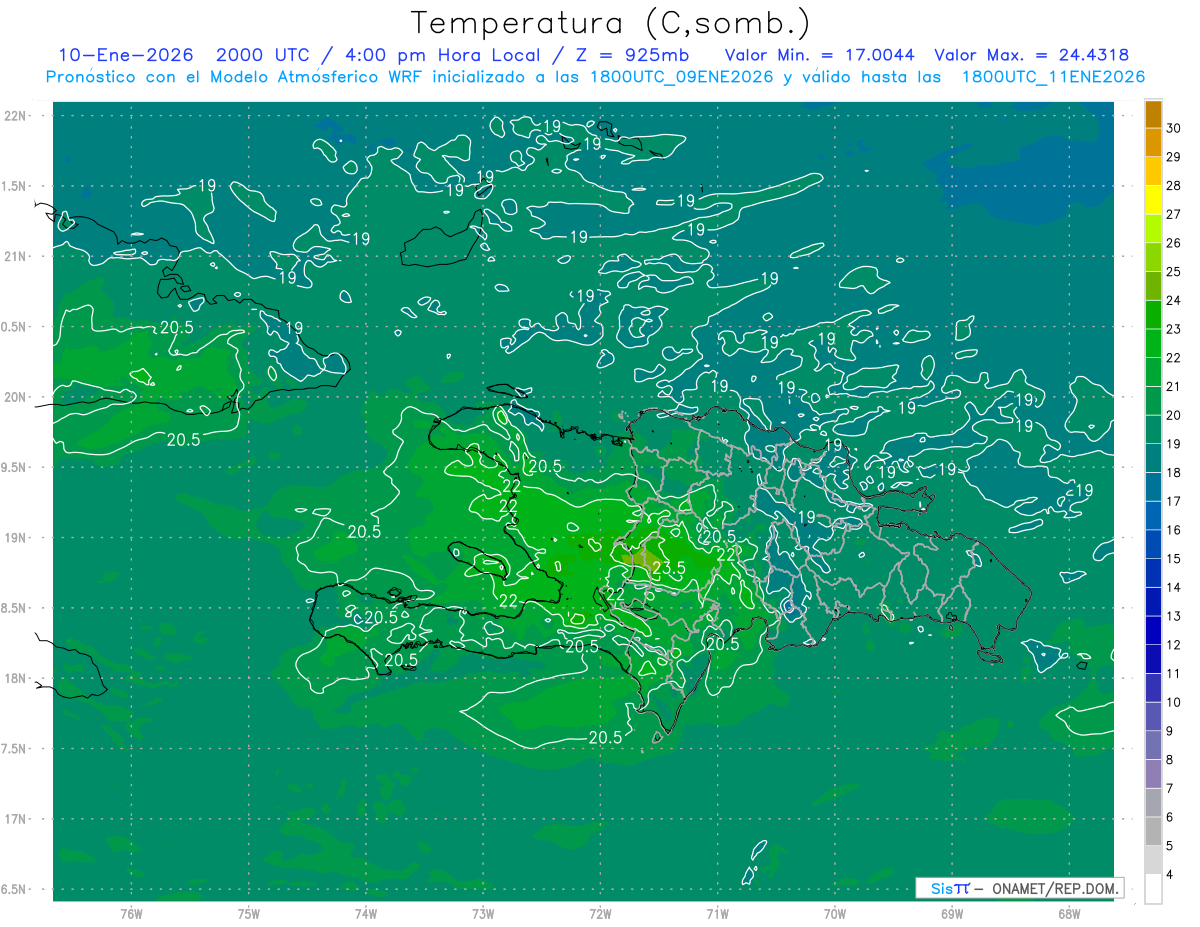Pick the dark orange swatch above 30
1200x927 pixels.
(1153, 114)
